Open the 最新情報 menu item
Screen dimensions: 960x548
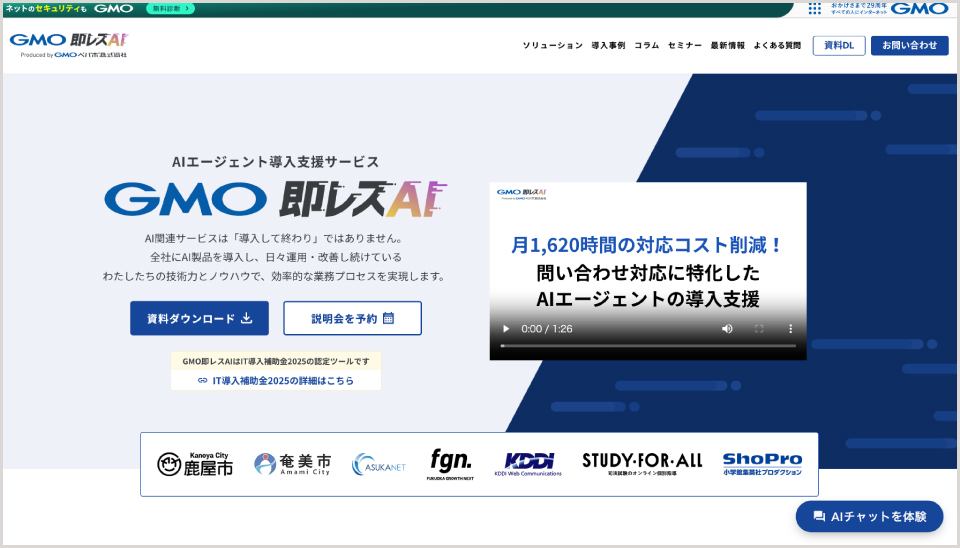click(727, 45)
